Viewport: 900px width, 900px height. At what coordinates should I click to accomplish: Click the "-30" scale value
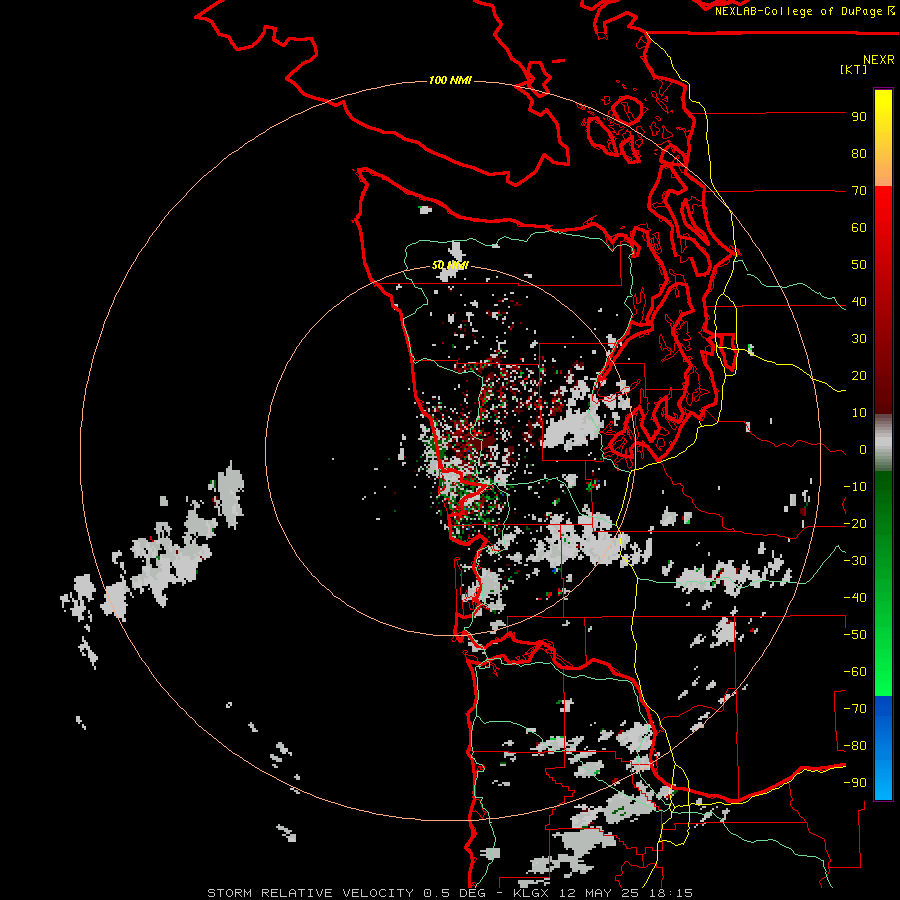coord(855,561)
